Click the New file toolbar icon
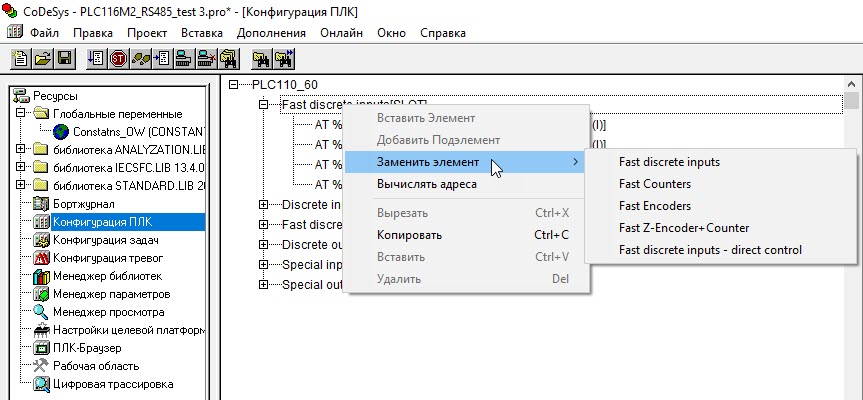Image resolution: width=863 pixels, height=400 pixels. [x=21, y=59]
